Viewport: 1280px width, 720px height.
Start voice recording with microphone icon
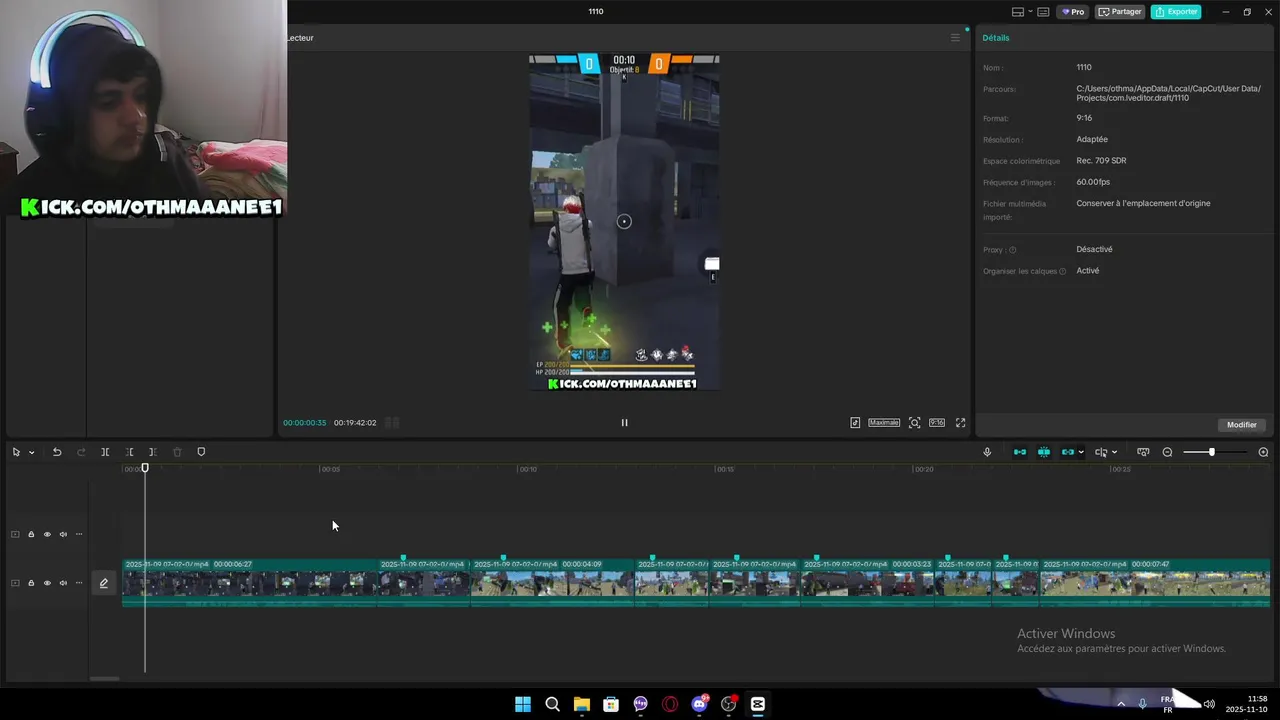pyautogui.click(x=987, y=452)
